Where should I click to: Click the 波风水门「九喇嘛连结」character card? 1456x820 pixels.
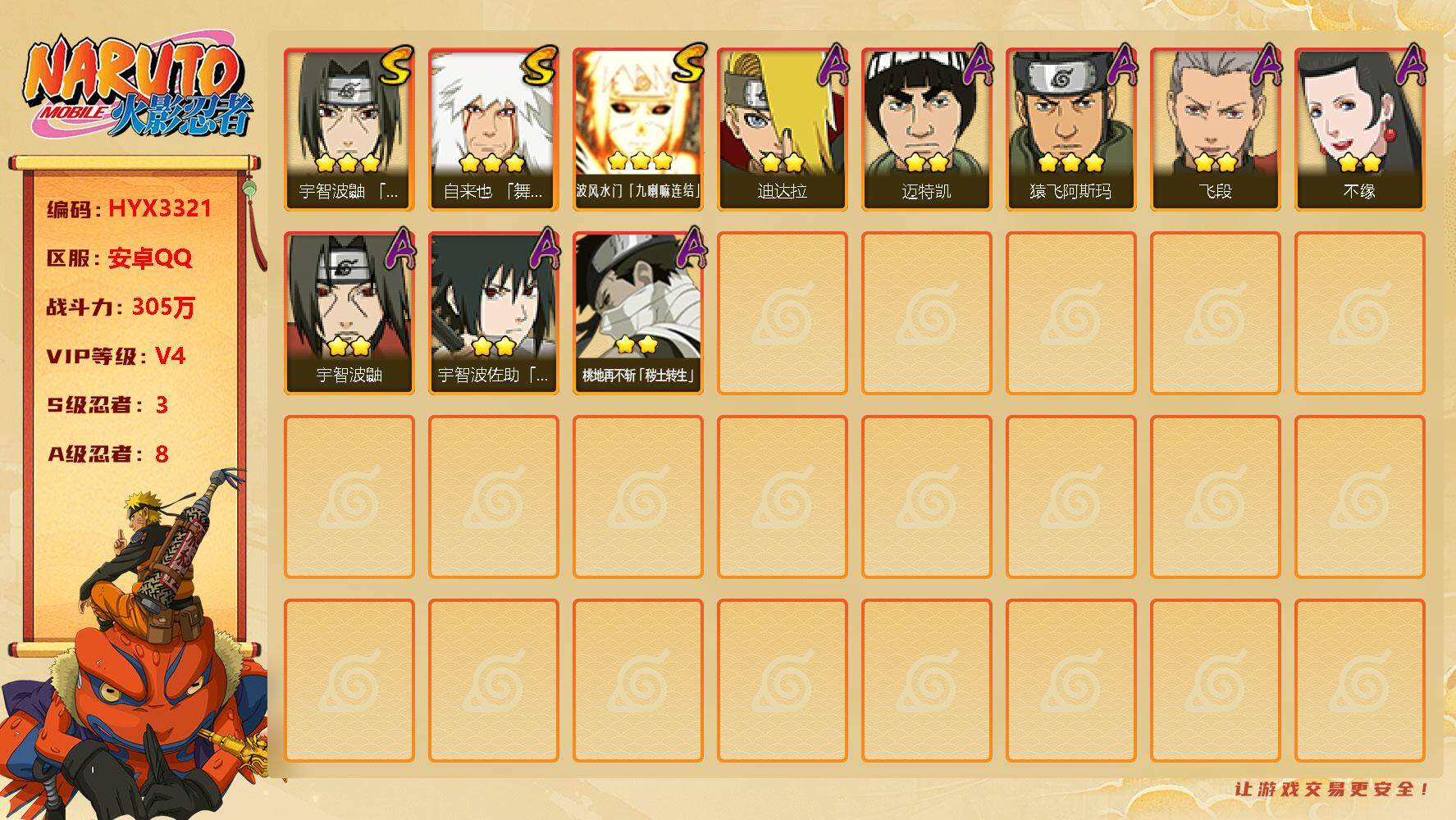click(x=638, y=130)
